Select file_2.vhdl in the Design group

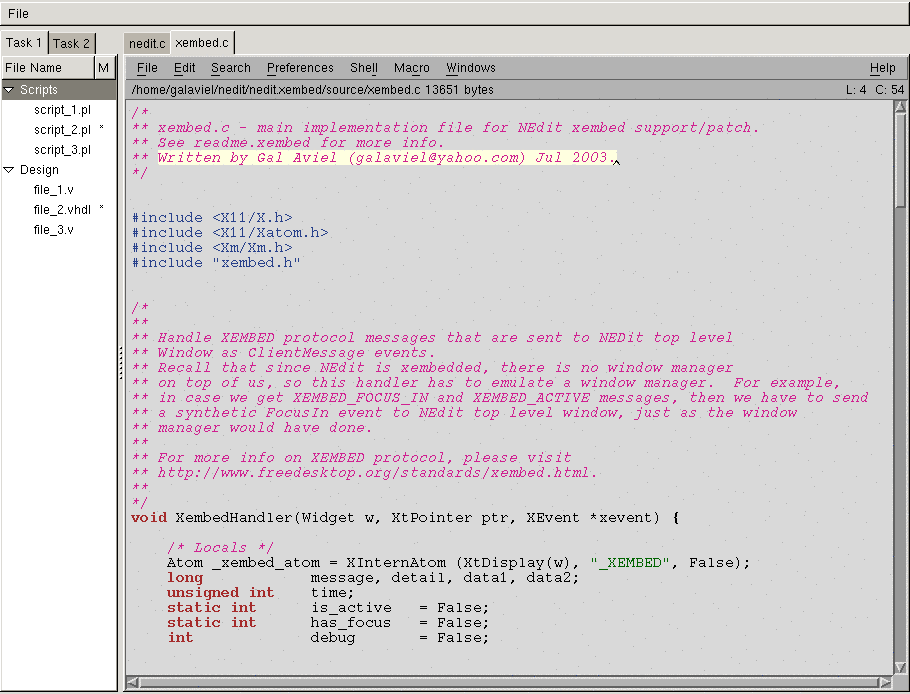tap(62, 210)
